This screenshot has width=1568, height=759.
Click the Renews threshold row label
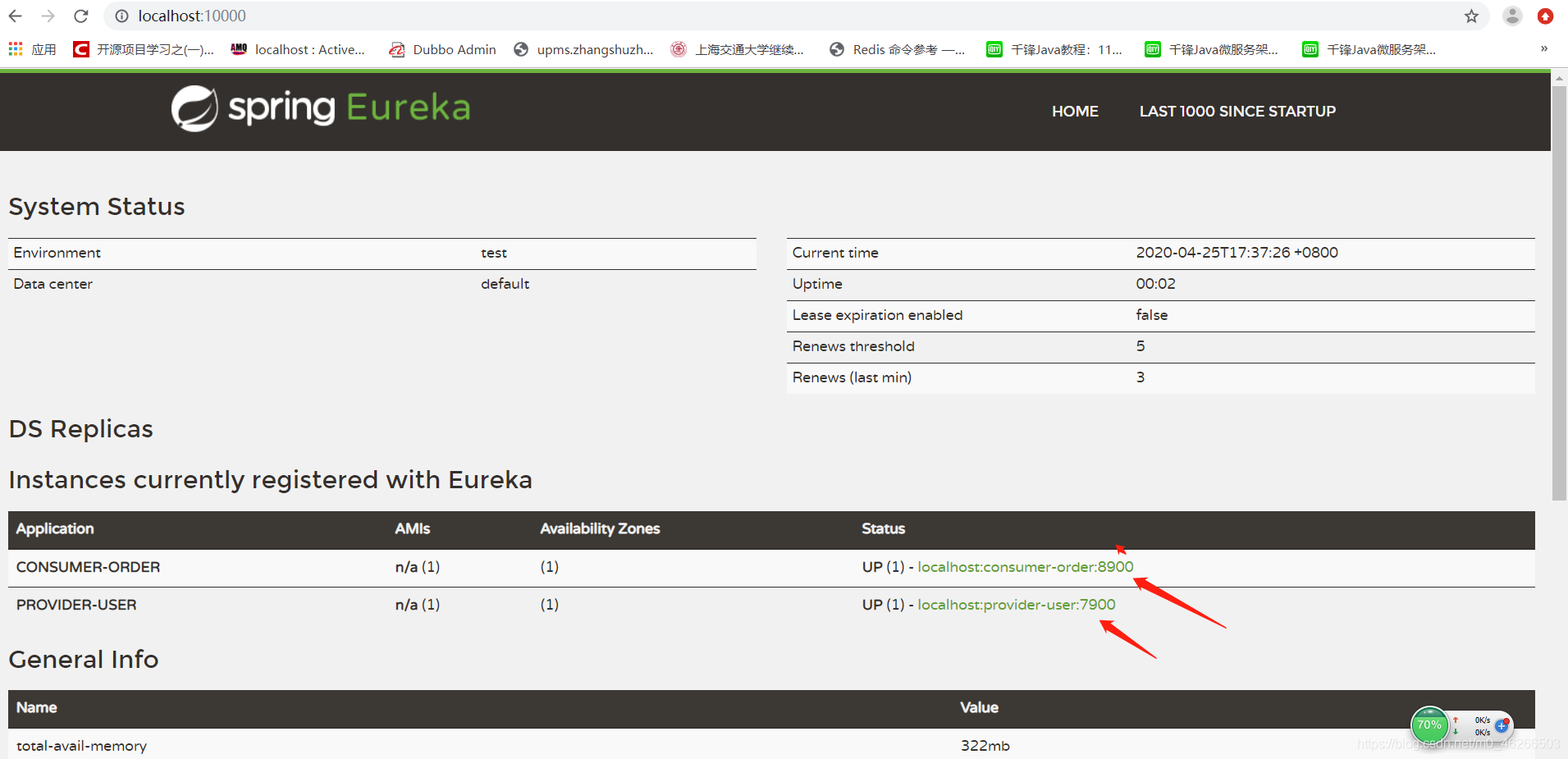coord(853,346)
